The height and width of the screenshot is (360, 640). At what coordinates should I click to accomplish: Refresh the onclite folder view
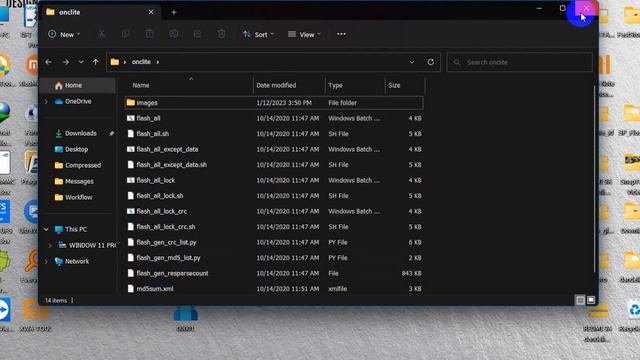[431, 62]
